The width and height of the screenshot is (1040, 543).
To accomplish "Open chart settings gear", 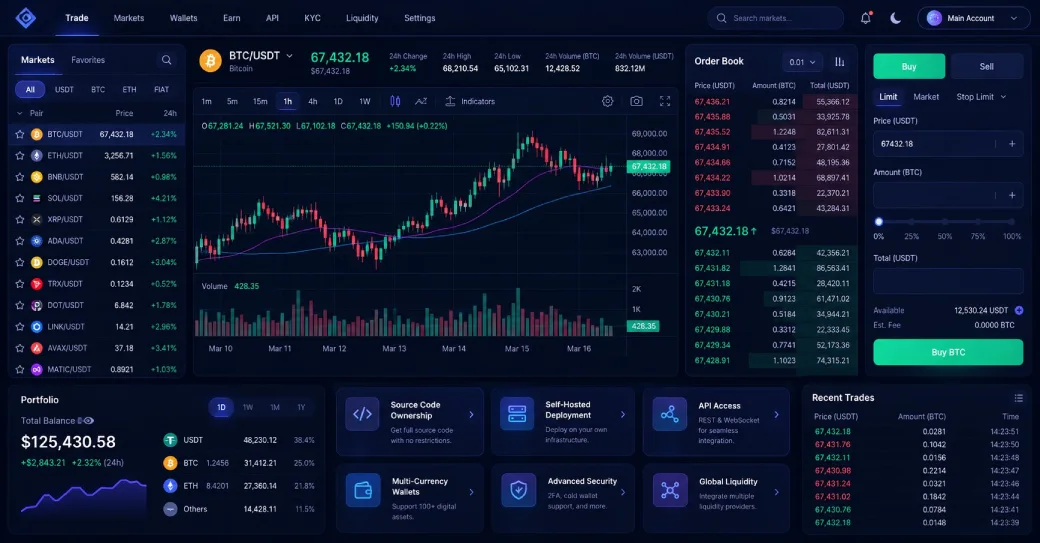I will click(608, 101).
